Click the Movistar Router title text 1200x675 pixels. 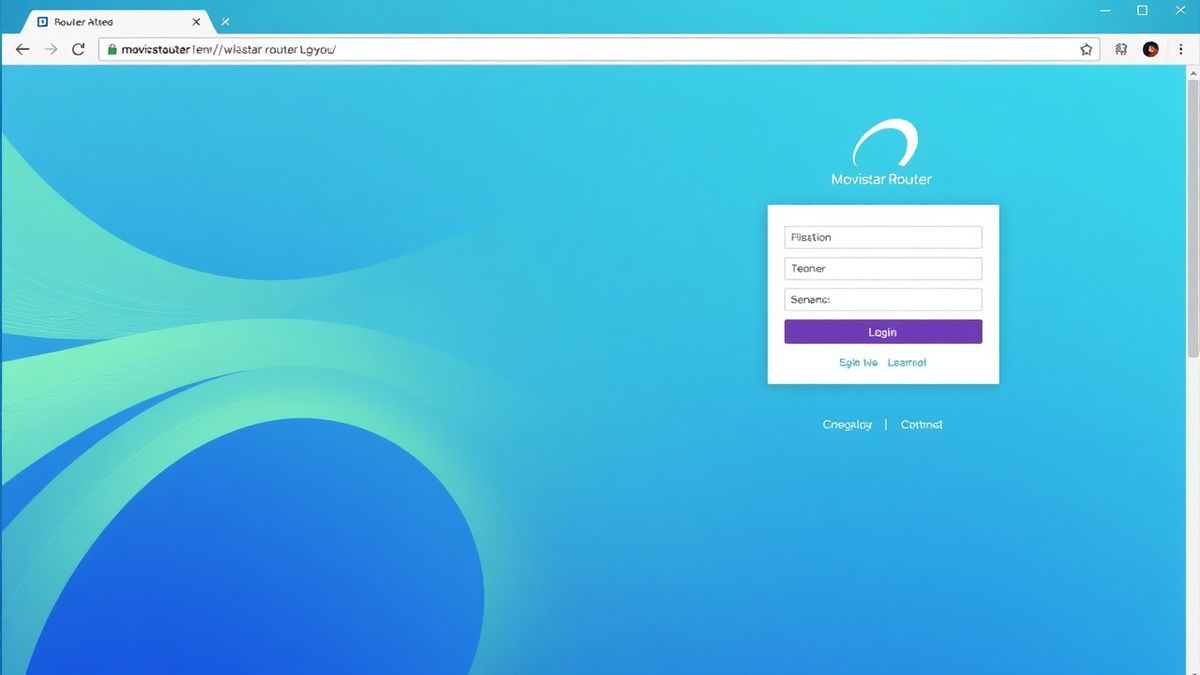click(881, 179)
